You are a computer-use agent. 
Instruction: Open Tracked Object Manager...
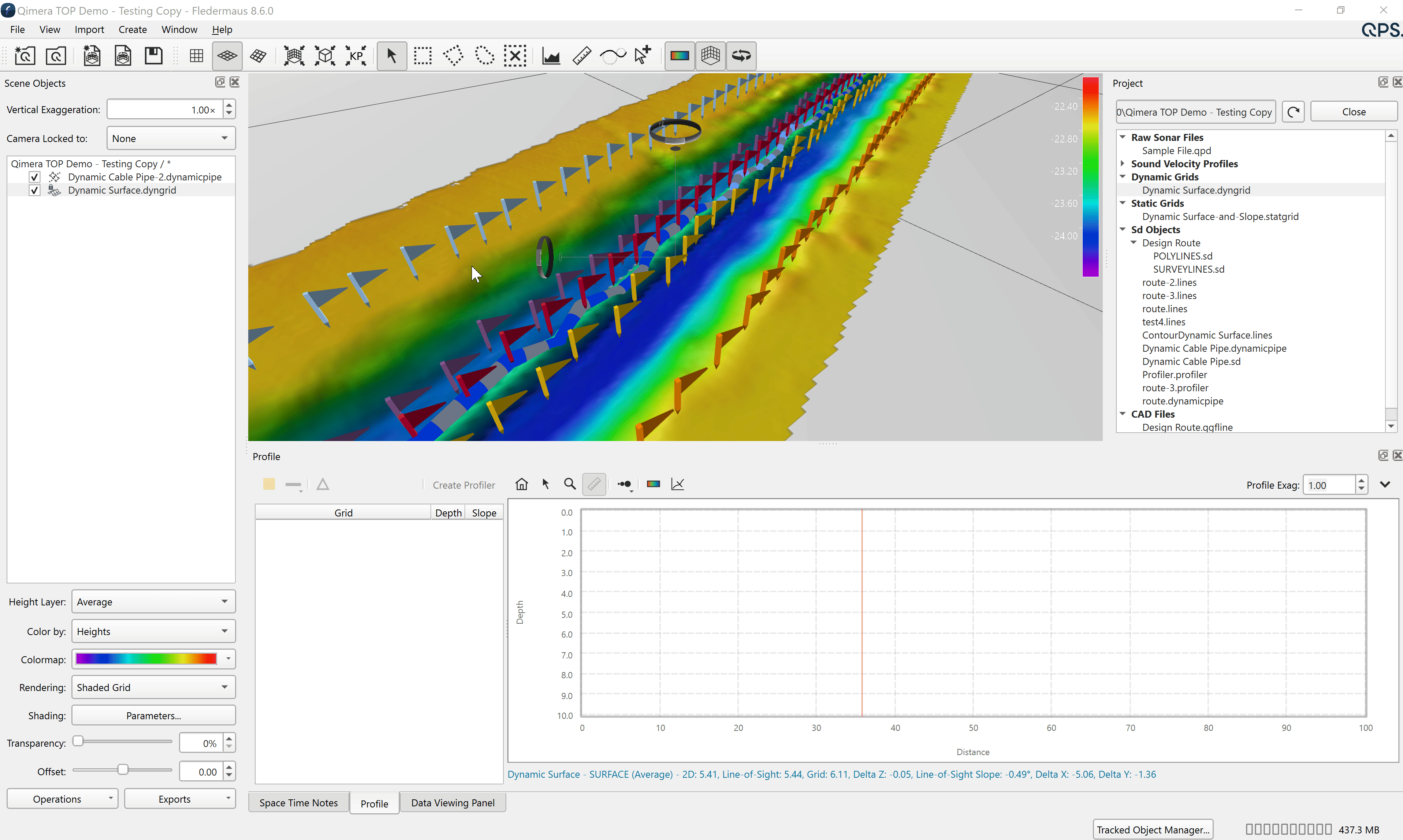(1152, 829)
